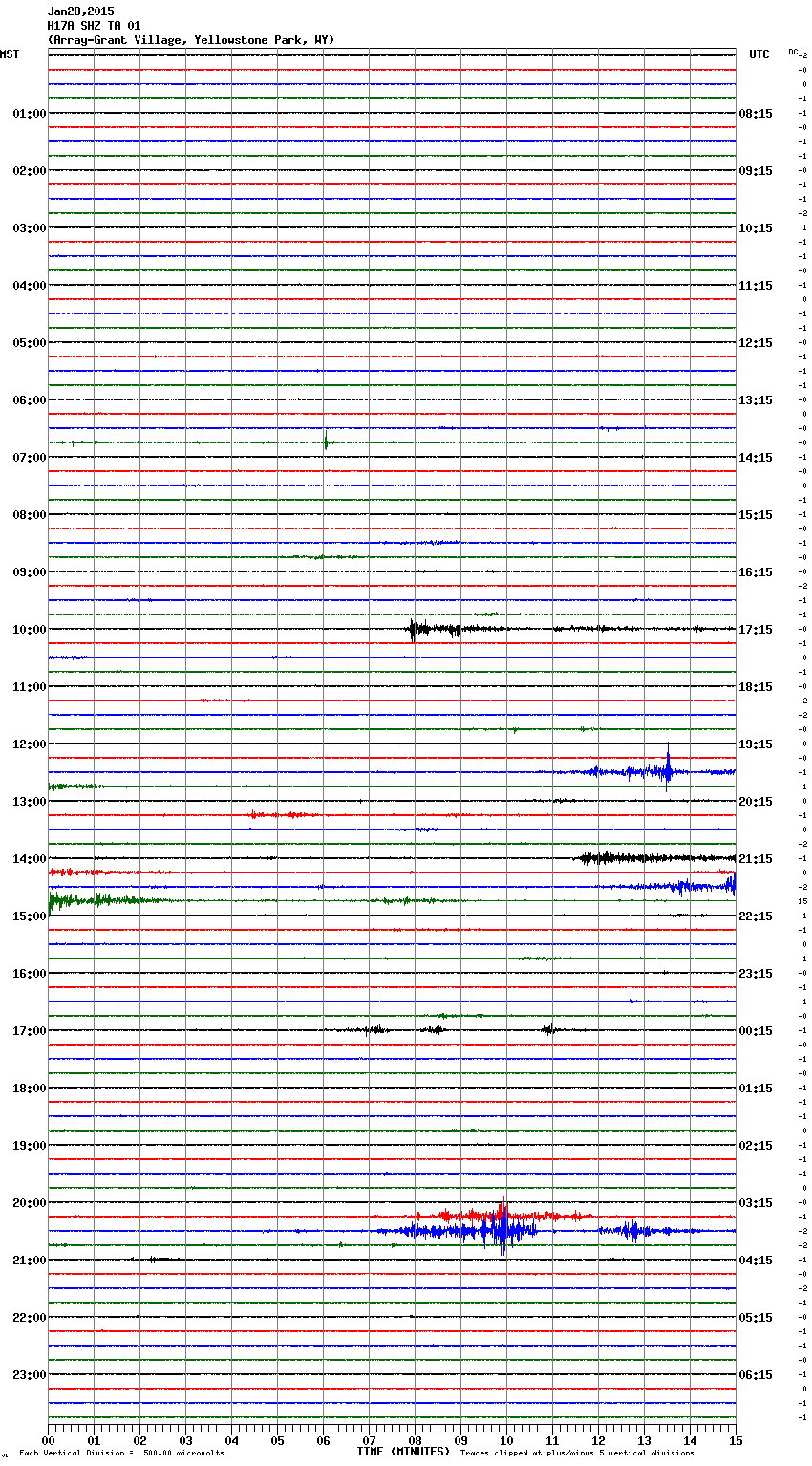This screenshot has width=812, height=1466.
Task: Click the 06:15 UTC time label
Action: click(x=756, y=1375)
